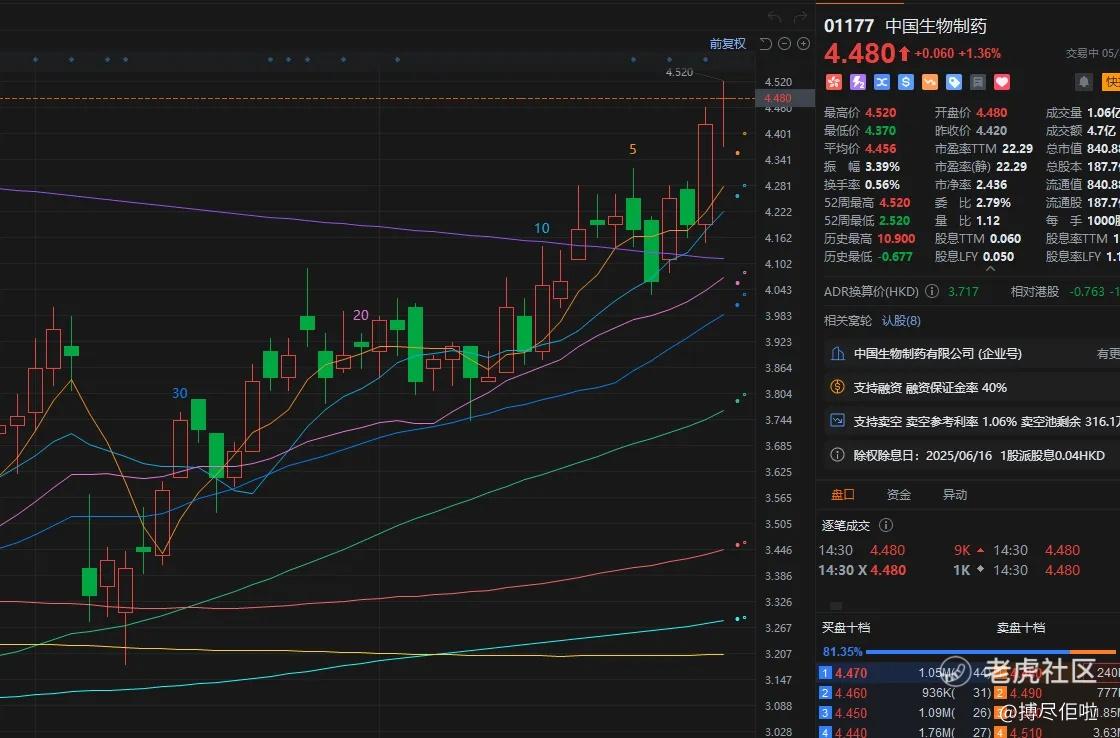Click the MA30 label "30" on the chart
Image resolution: width=1120 pixels, height=738 pixels.
coord(180,393)
